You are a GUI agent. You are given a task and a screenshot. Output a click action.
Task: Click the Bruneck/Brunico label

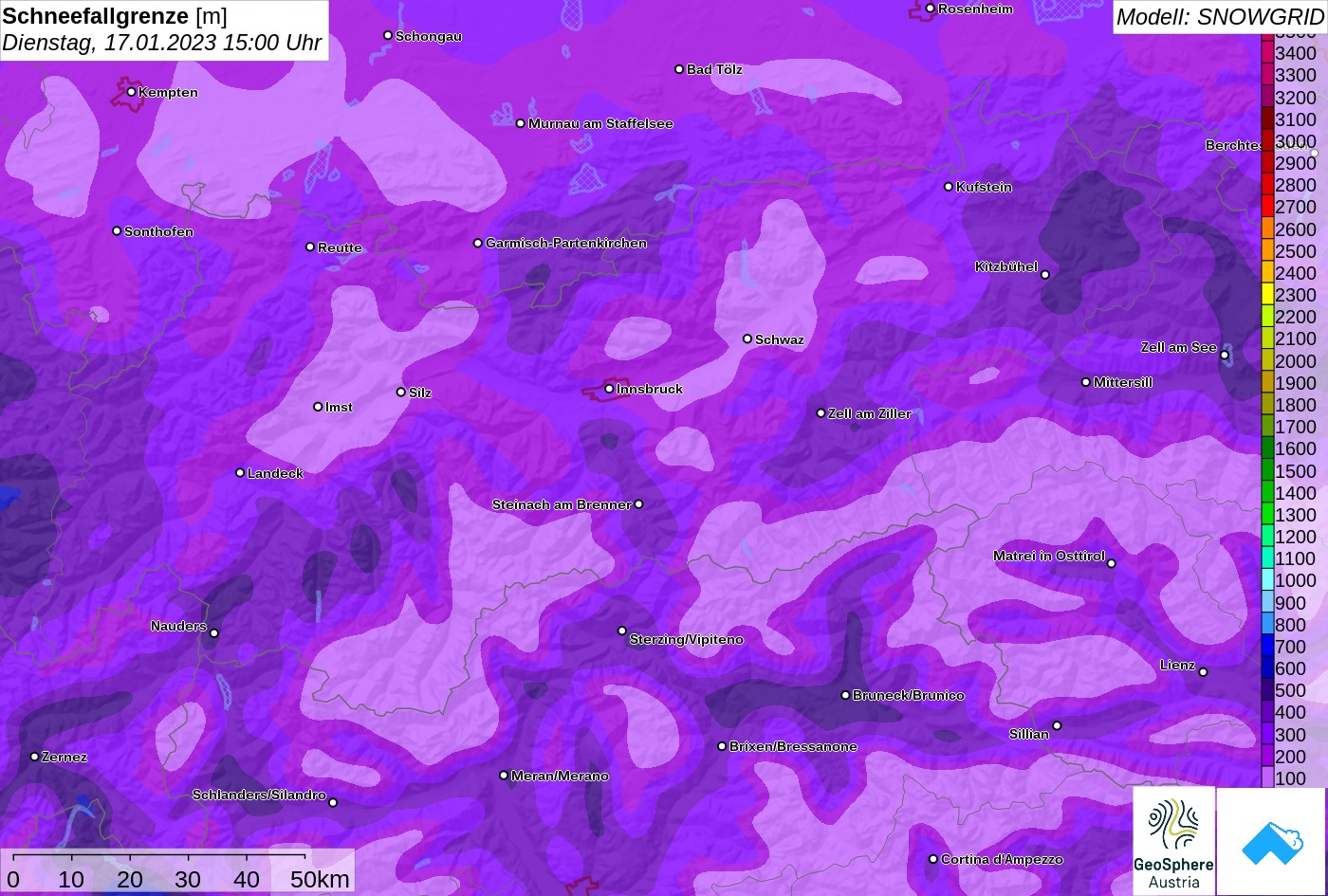pos(909,695)
